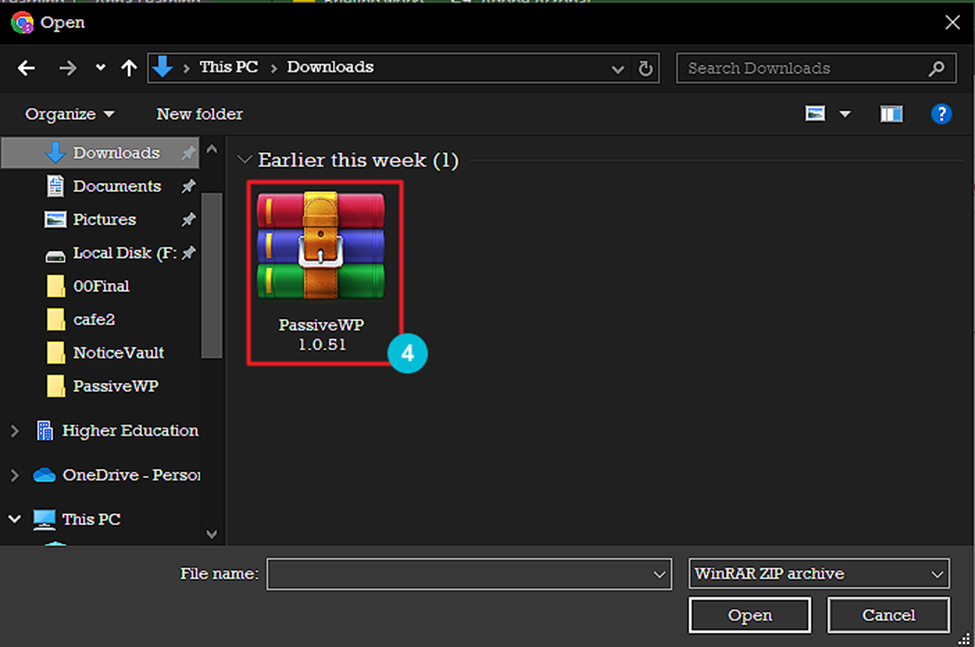Open the 00Final folder
Screen dimensions: 975x647
(x=101, y=287)
